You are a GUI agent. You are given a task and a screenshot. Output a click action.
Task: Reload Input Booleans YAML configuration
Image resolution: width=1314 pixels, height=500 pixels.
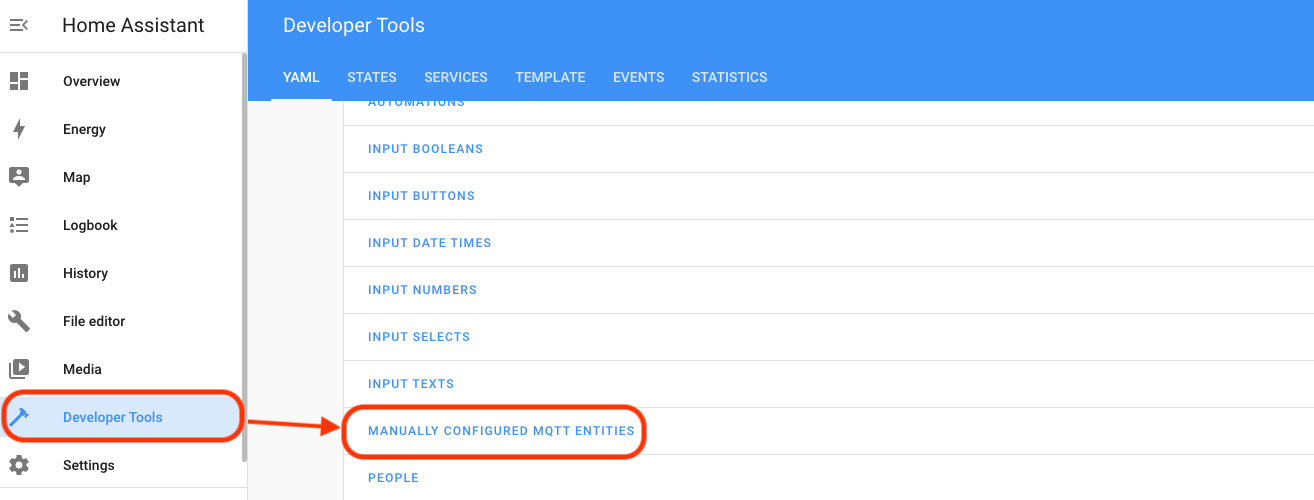click(425, 149)
